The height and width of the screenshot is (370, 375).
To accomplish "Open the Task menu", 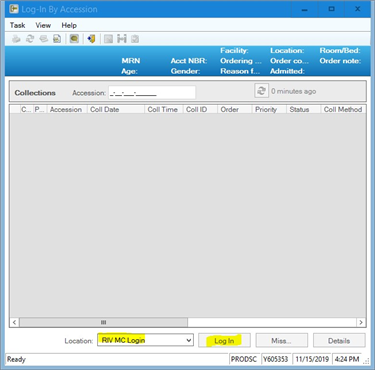I will 17,25.
